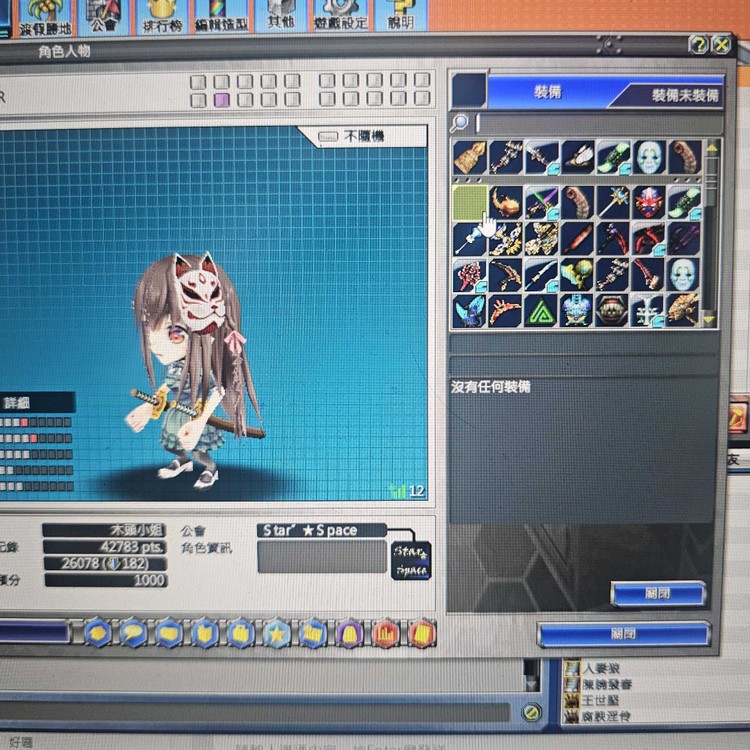
Task: Select the white-blue katana weapon icon
Action: (541, 275)
